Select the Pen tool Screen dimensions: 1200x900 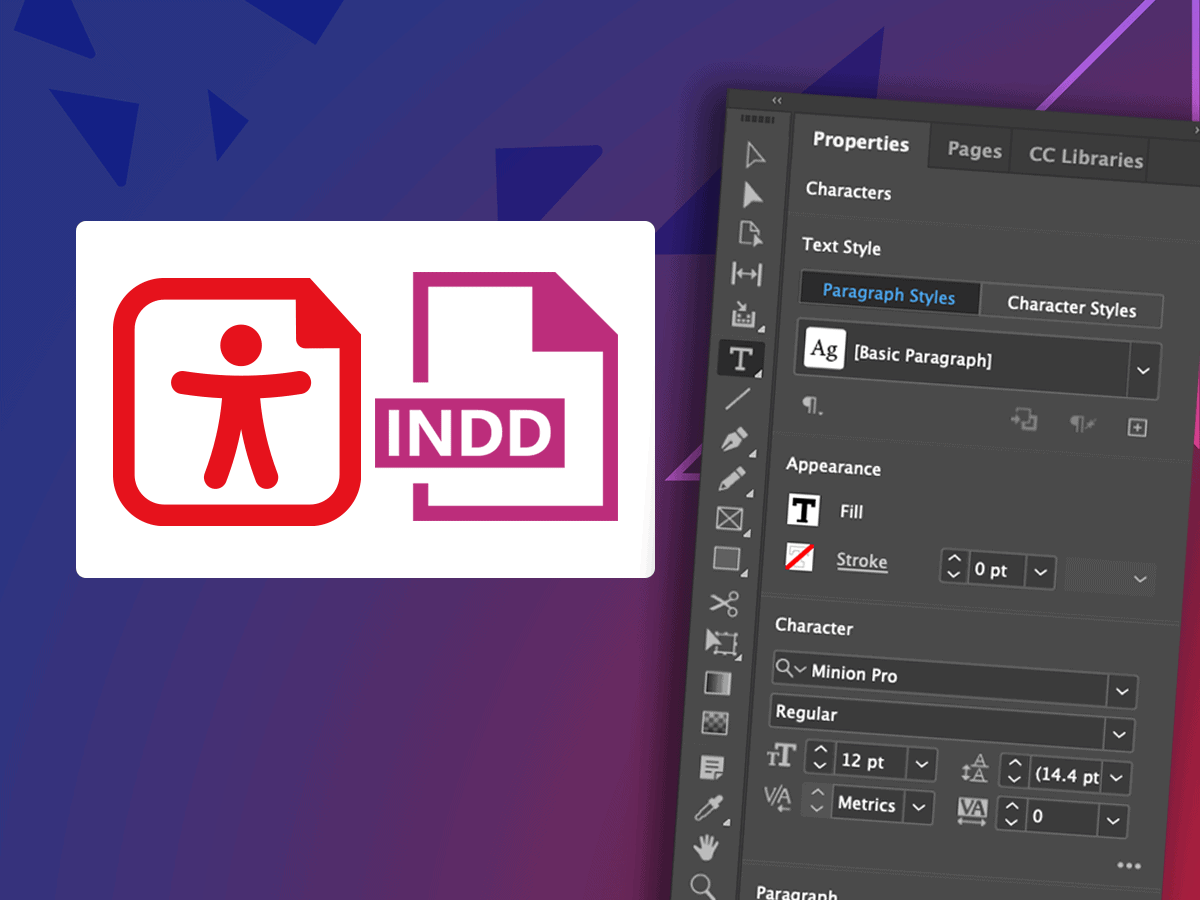pyautogui.click(x=736, y=439)
